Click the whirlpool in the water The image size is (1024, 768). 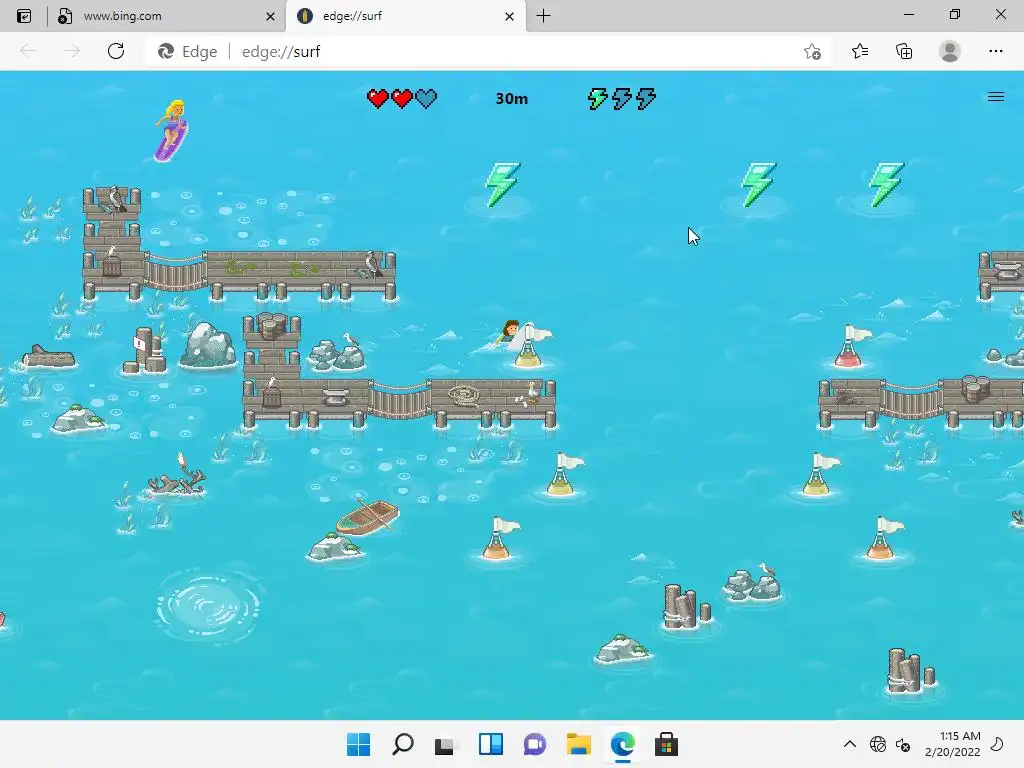[x=208, y=607]
